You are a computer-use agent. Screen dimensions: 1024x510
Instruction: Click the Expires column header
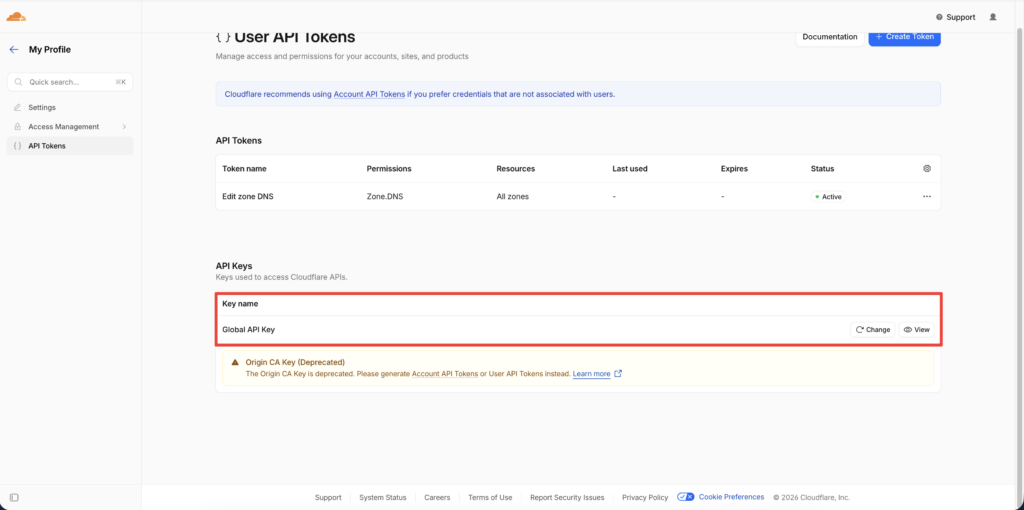click(734, 168)
